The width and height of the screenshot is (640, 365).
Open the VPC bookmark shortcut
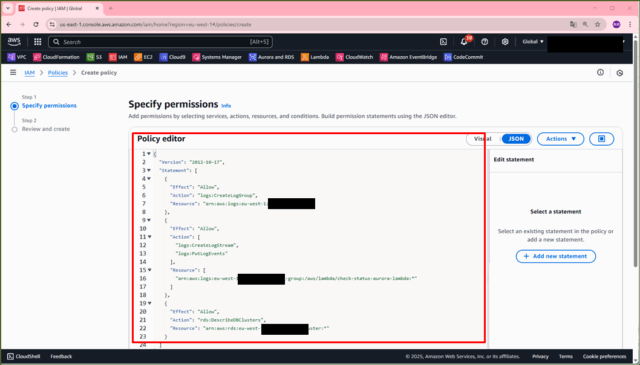[17, 57]
